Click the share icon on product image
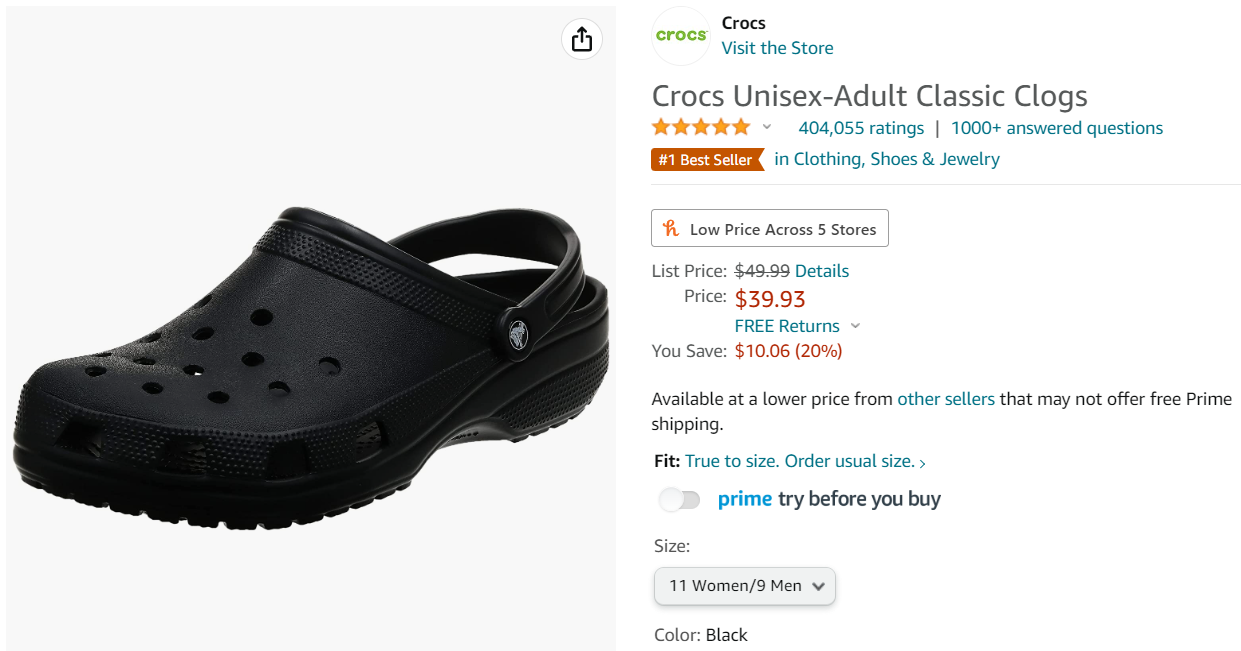The width and height of the screenshot is (1241, 651). click(582, 39)
